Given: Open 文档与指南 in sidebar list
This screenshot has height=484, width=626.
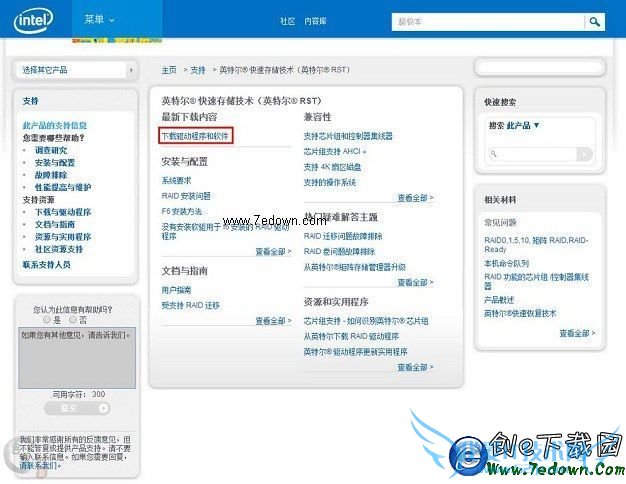Looking at the screenshot, I should [55, 225].
